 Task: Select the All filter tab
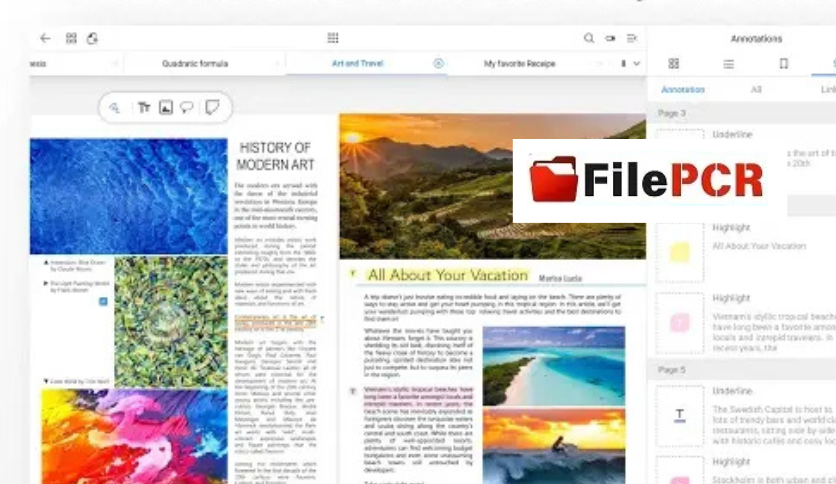[x=756, y=90]
